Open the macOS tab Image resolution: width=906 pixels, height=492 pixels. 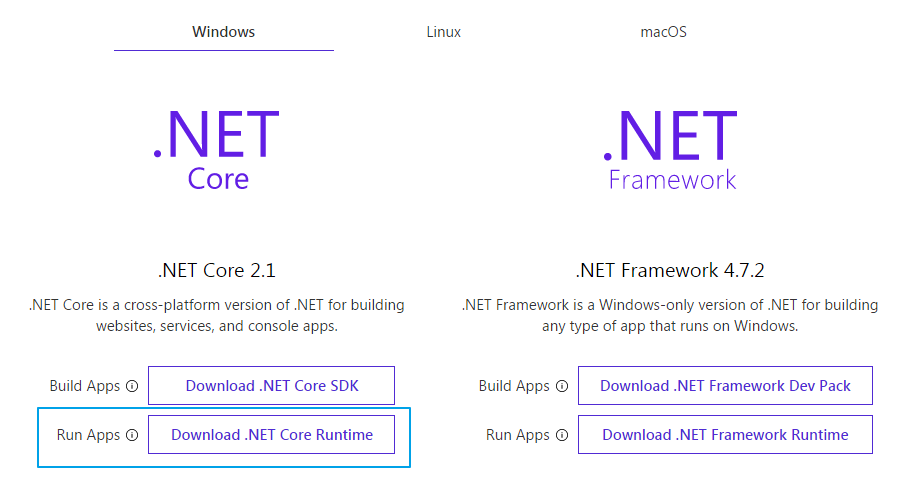click(663, 32)
